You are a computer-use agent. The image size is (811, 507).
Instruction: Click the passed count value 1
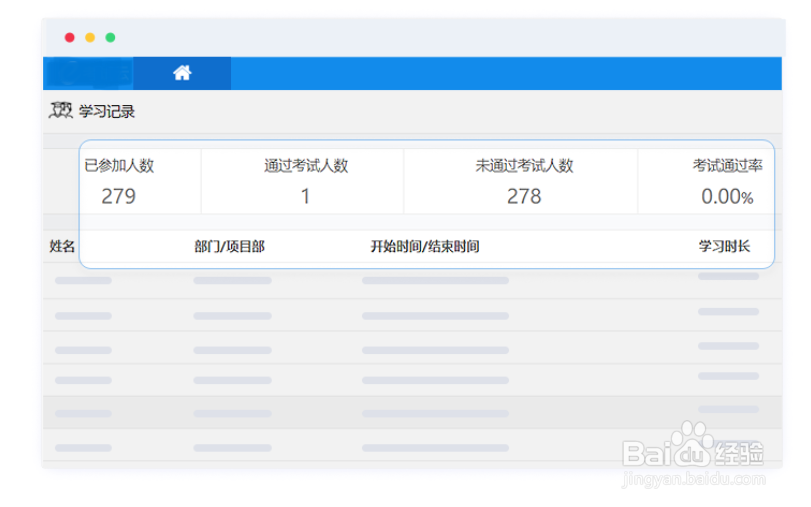pyautogui.click(x=306, y=197)
